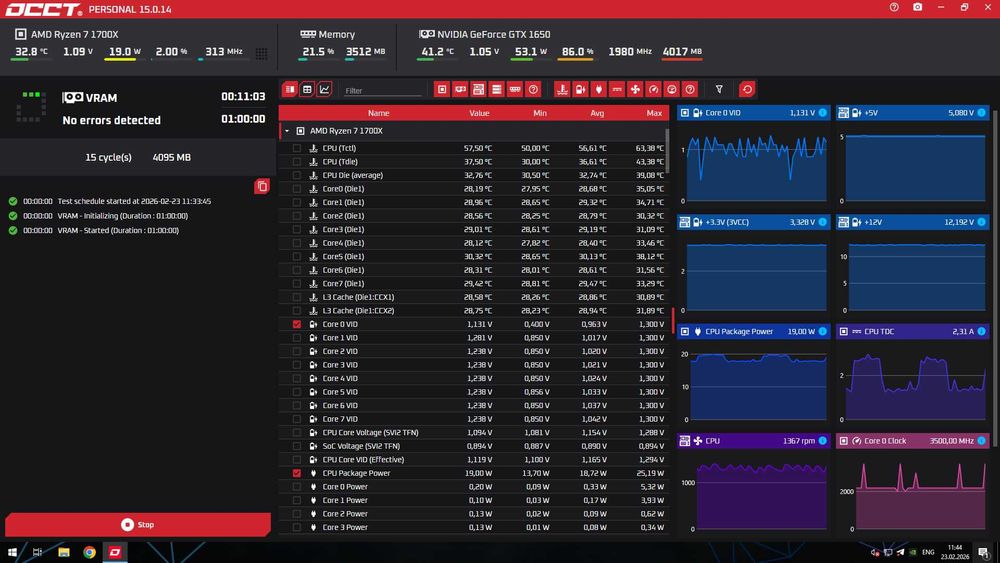Image resolution: width=1000 pixels, height=563 pixels.
Task: Open File Explorer from taskbar
Action: click(x=64, y=552)
